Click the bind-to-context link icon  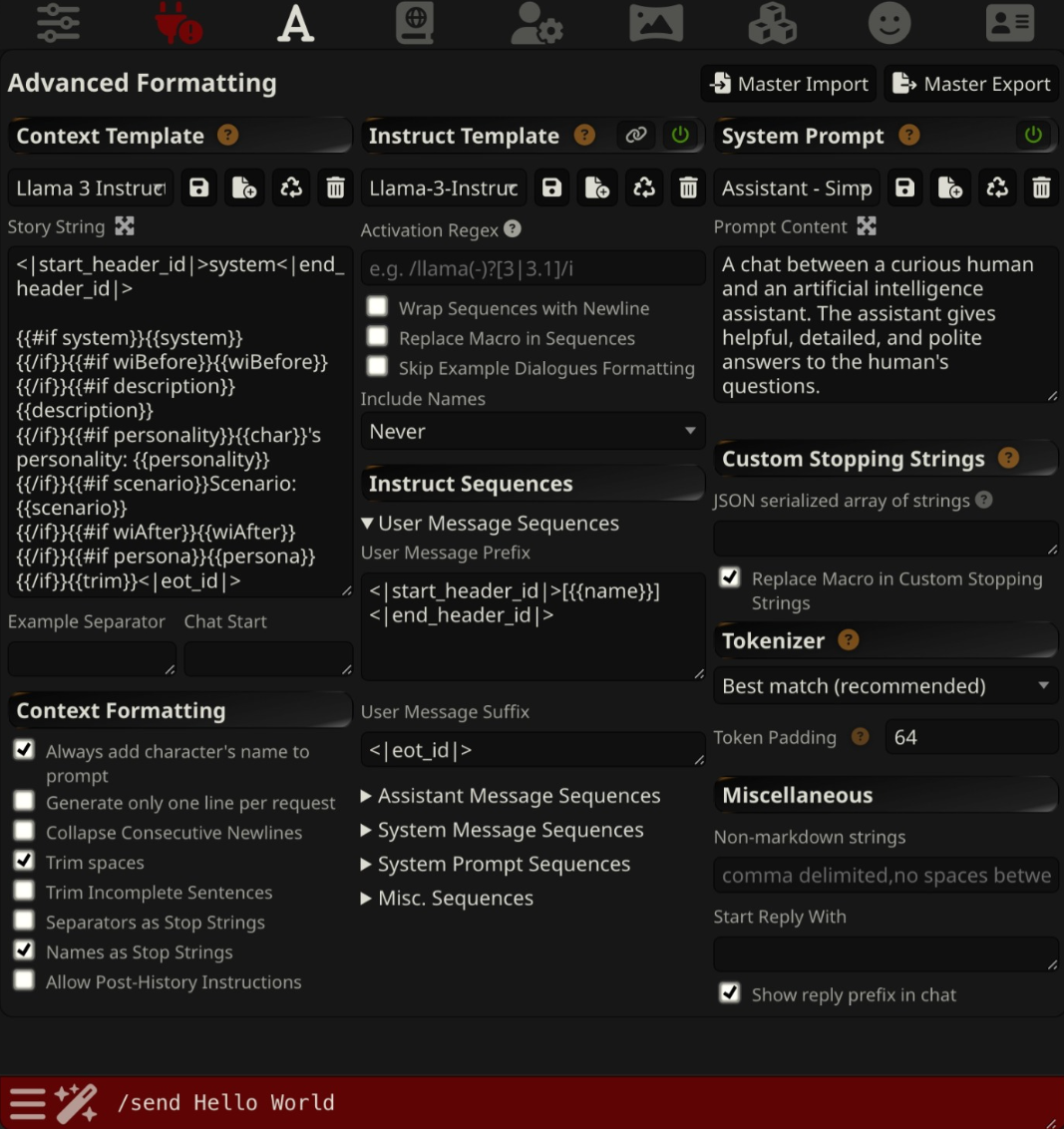636,136
